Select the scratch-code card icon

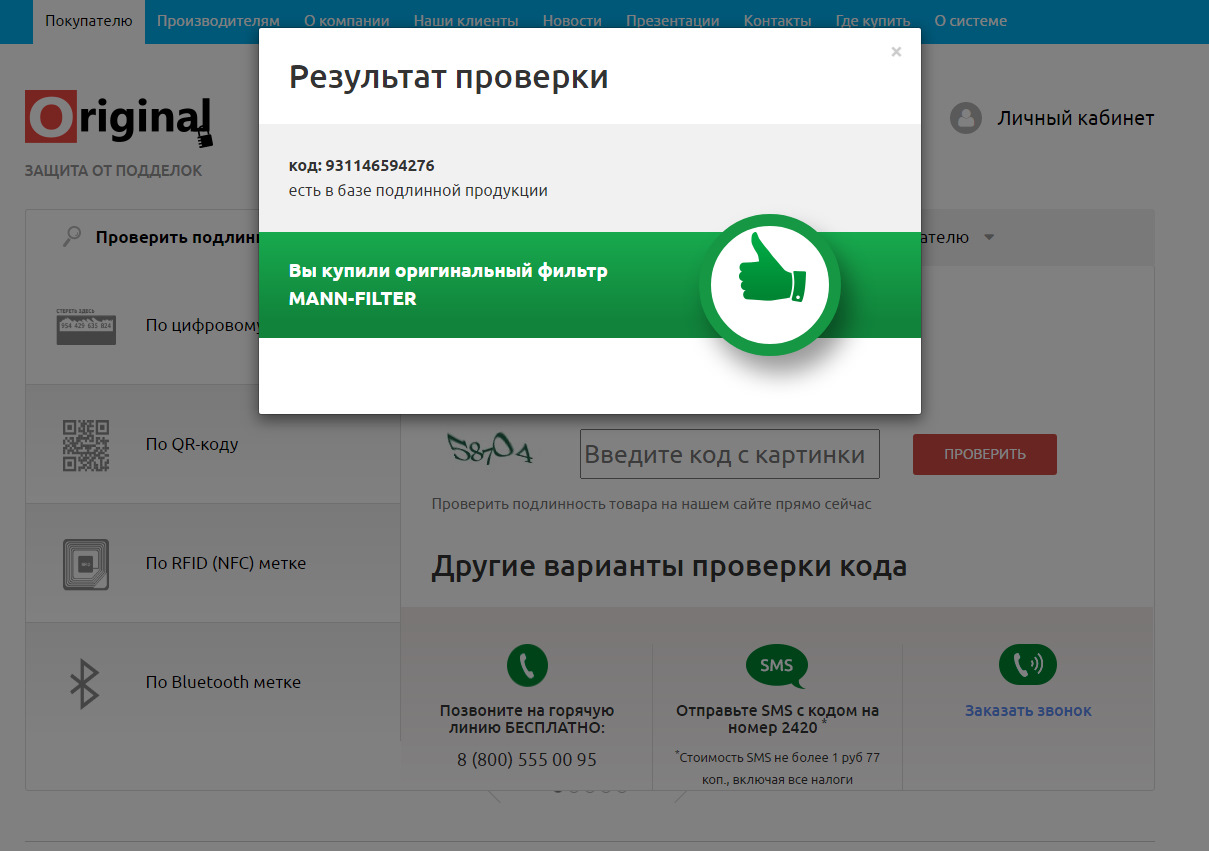coord(86,325)
